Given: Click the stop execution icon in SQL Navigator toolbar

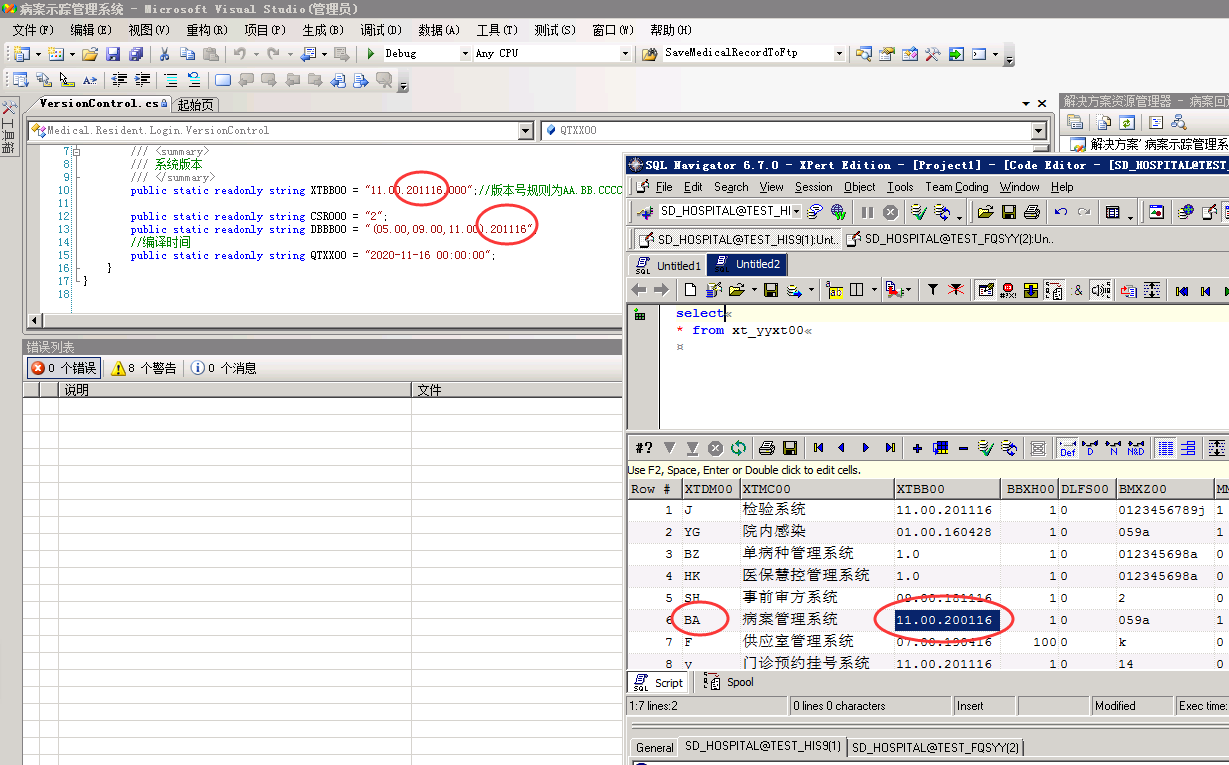Looking at the screenshot, I should click(890, 212).
